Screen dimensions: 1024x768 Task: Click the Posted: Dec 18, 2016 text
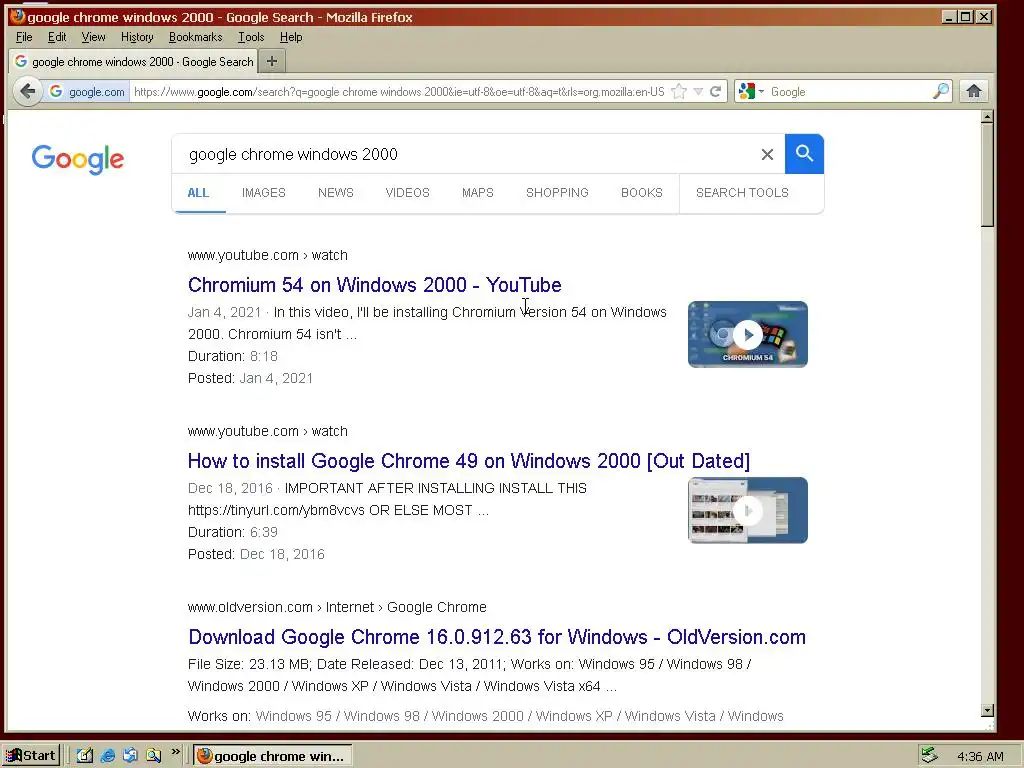click(x=256, y=554)
